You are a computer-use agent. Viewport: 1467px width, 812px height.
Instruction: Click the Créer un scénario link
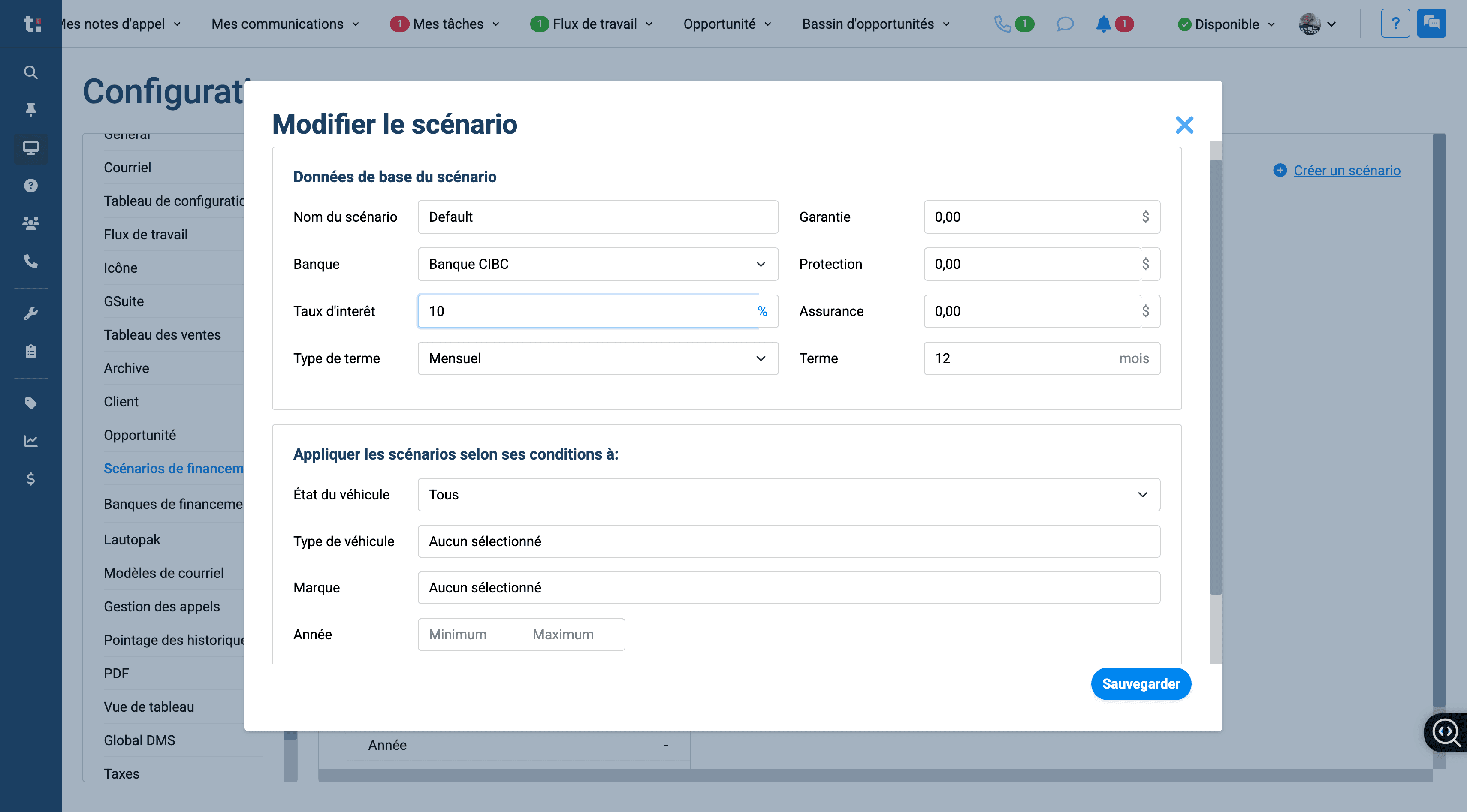point(1346,170)
